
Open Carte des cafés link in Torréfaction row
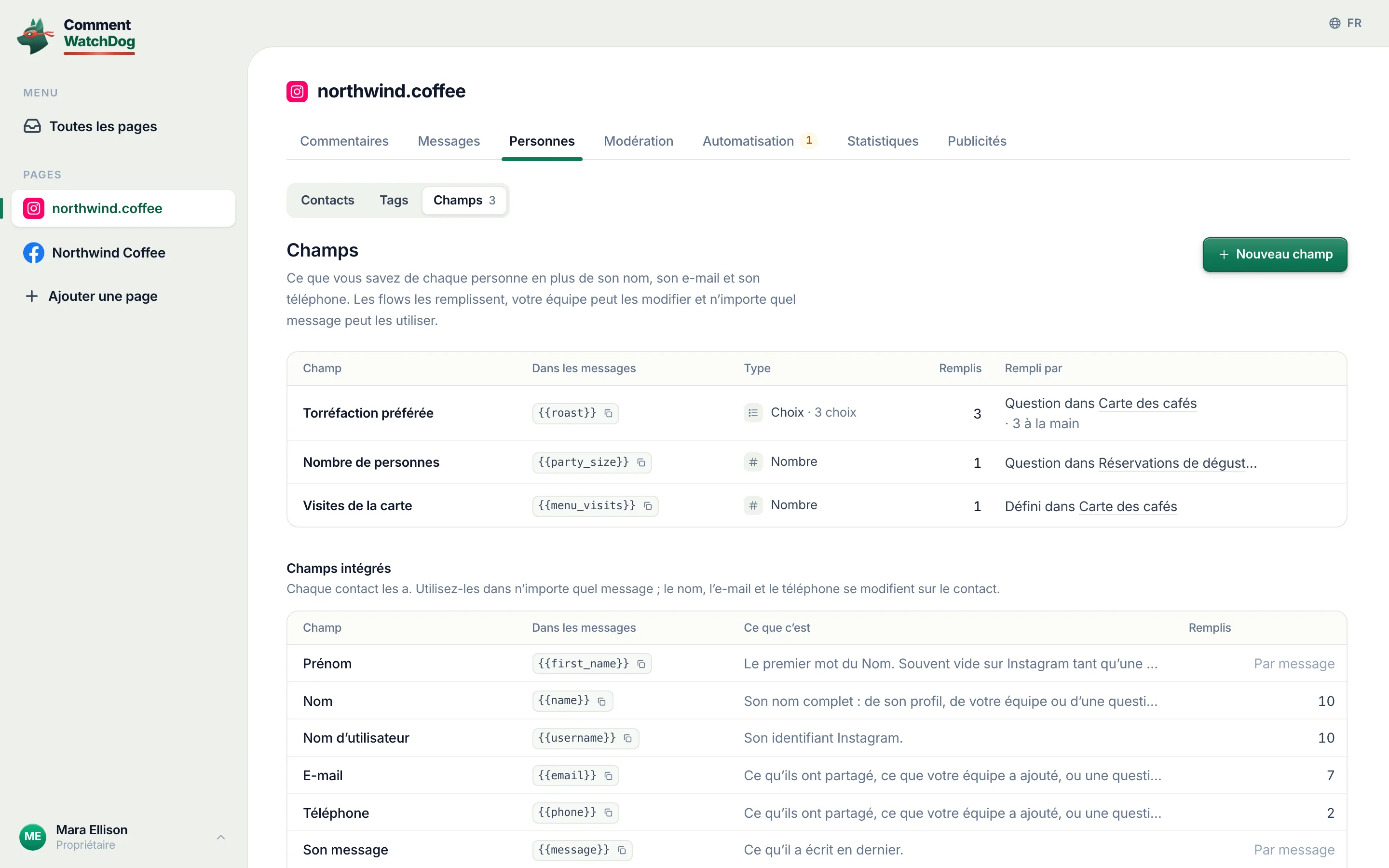coord(1147,404)
